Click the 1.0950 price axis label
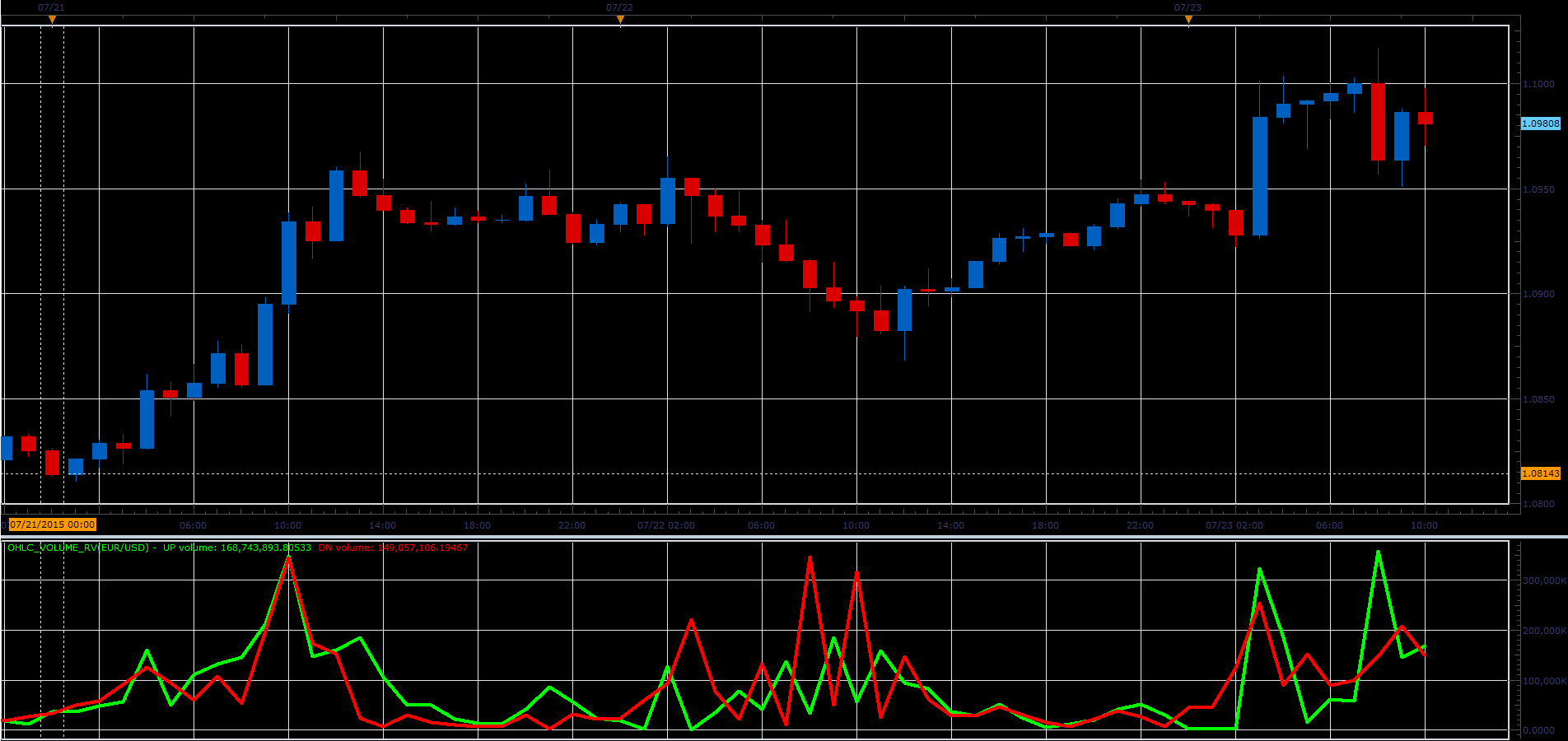The image size is (1568, 741). pyautogui.click(x=1539, y=189)
